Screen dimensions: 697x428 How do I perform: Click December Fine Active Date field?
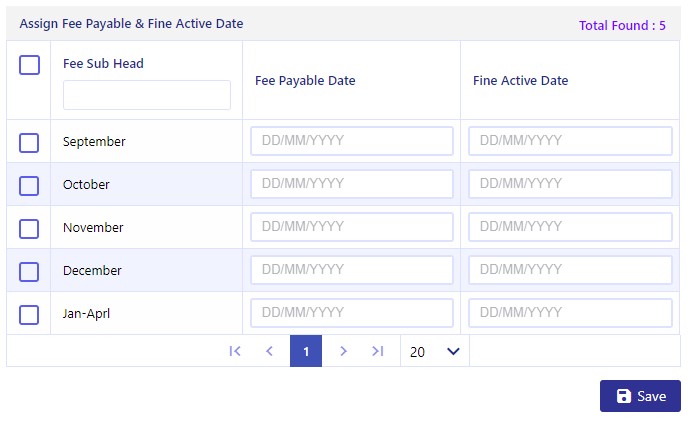pos(570,270)
